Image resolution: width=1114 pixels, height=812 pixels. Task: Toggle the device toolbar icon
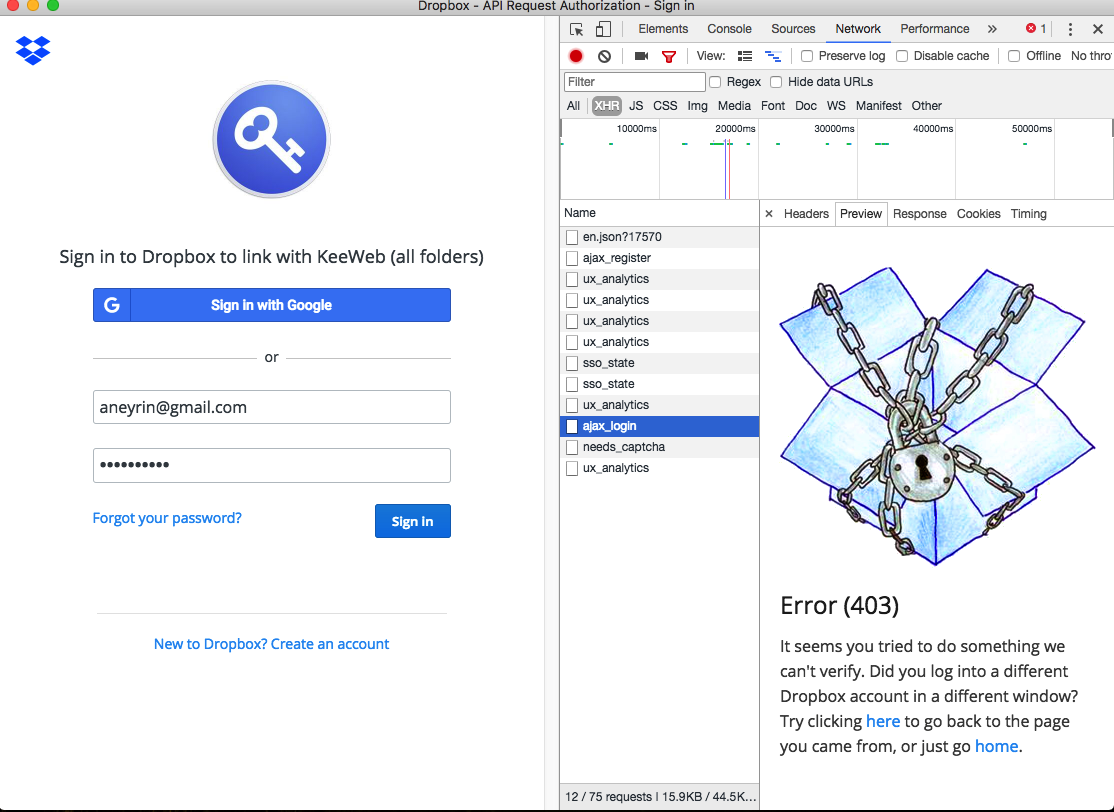click(601, 28)
